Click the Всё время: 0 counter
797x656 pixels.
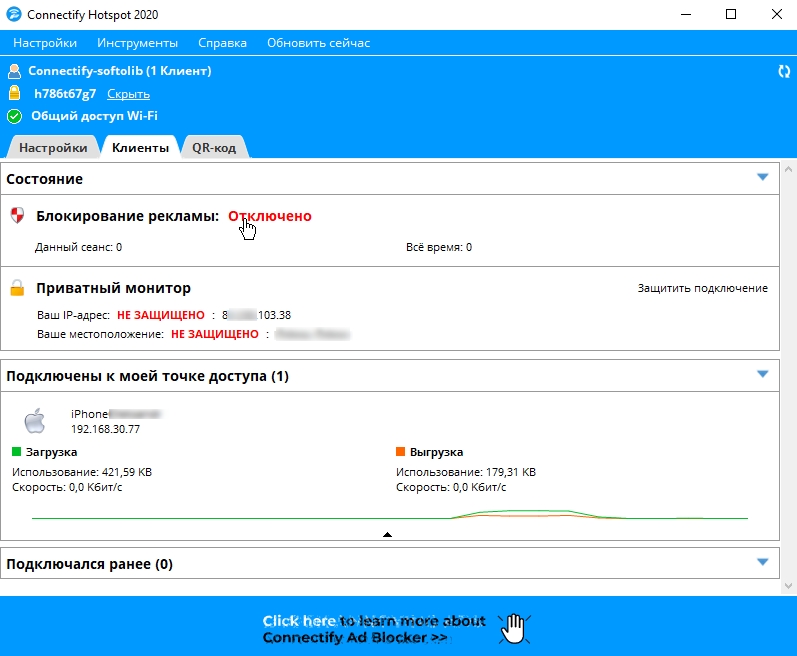(439, 247)
